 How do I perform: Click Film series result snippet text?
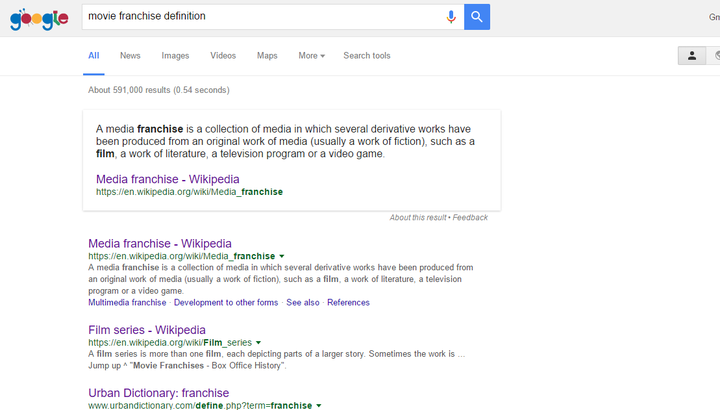tap(276, 360)
